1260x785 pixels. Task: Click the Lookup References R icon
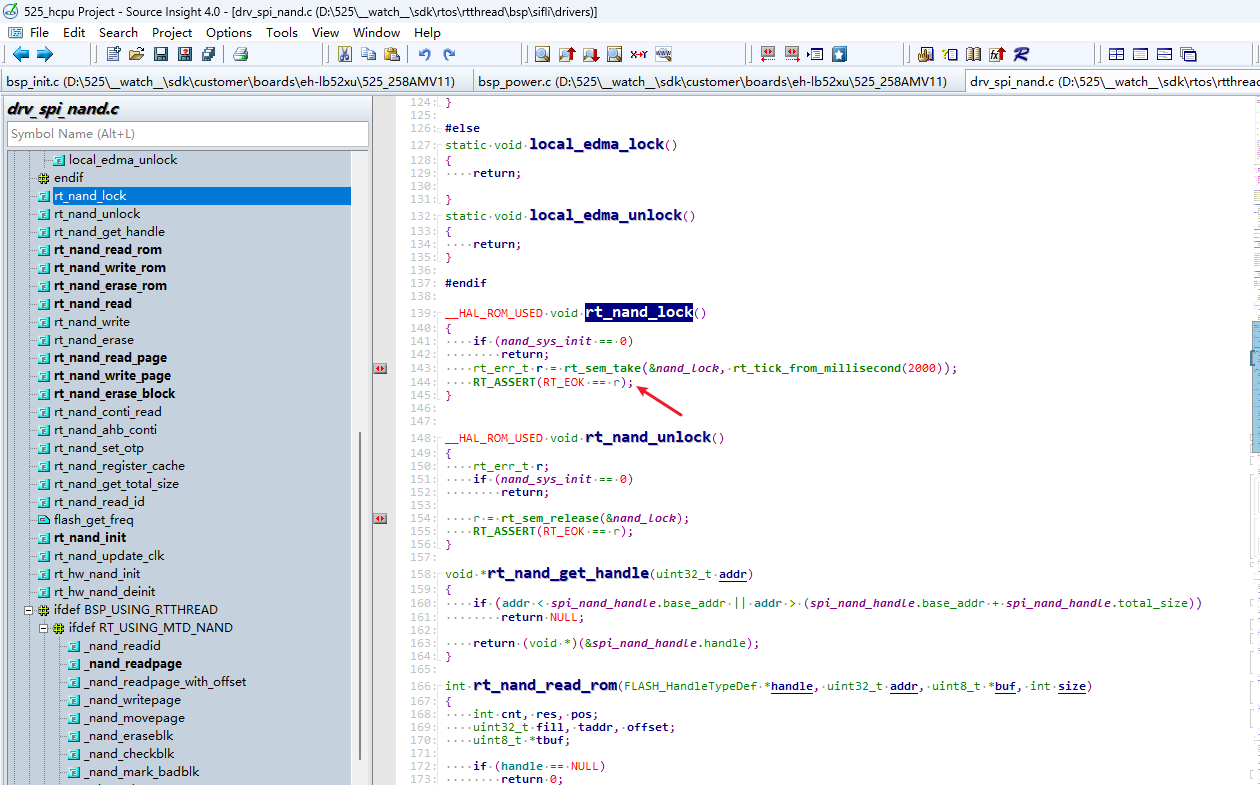(x=1021, y=54)
